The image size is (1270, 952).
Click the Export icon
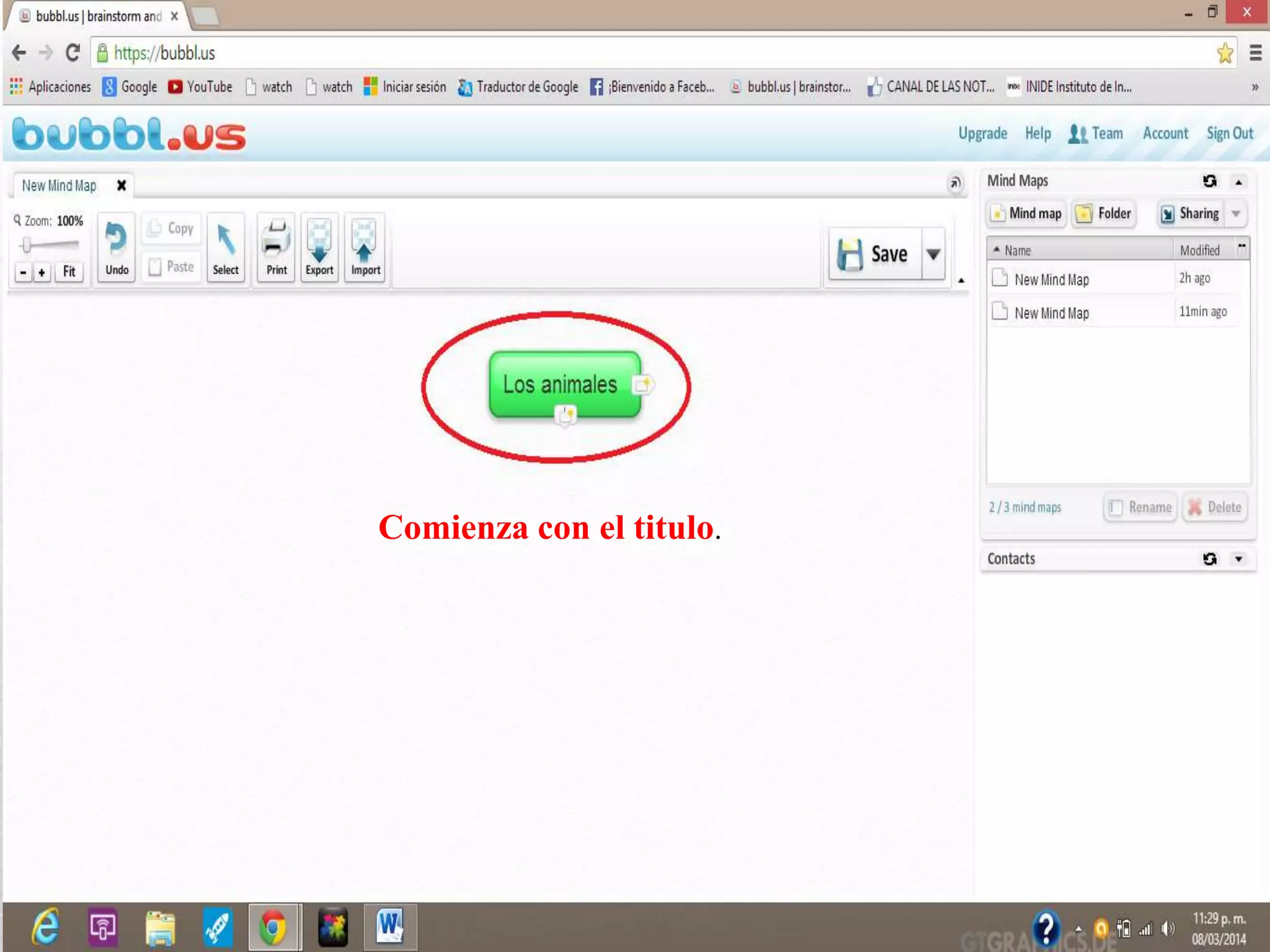pos(319,240)
